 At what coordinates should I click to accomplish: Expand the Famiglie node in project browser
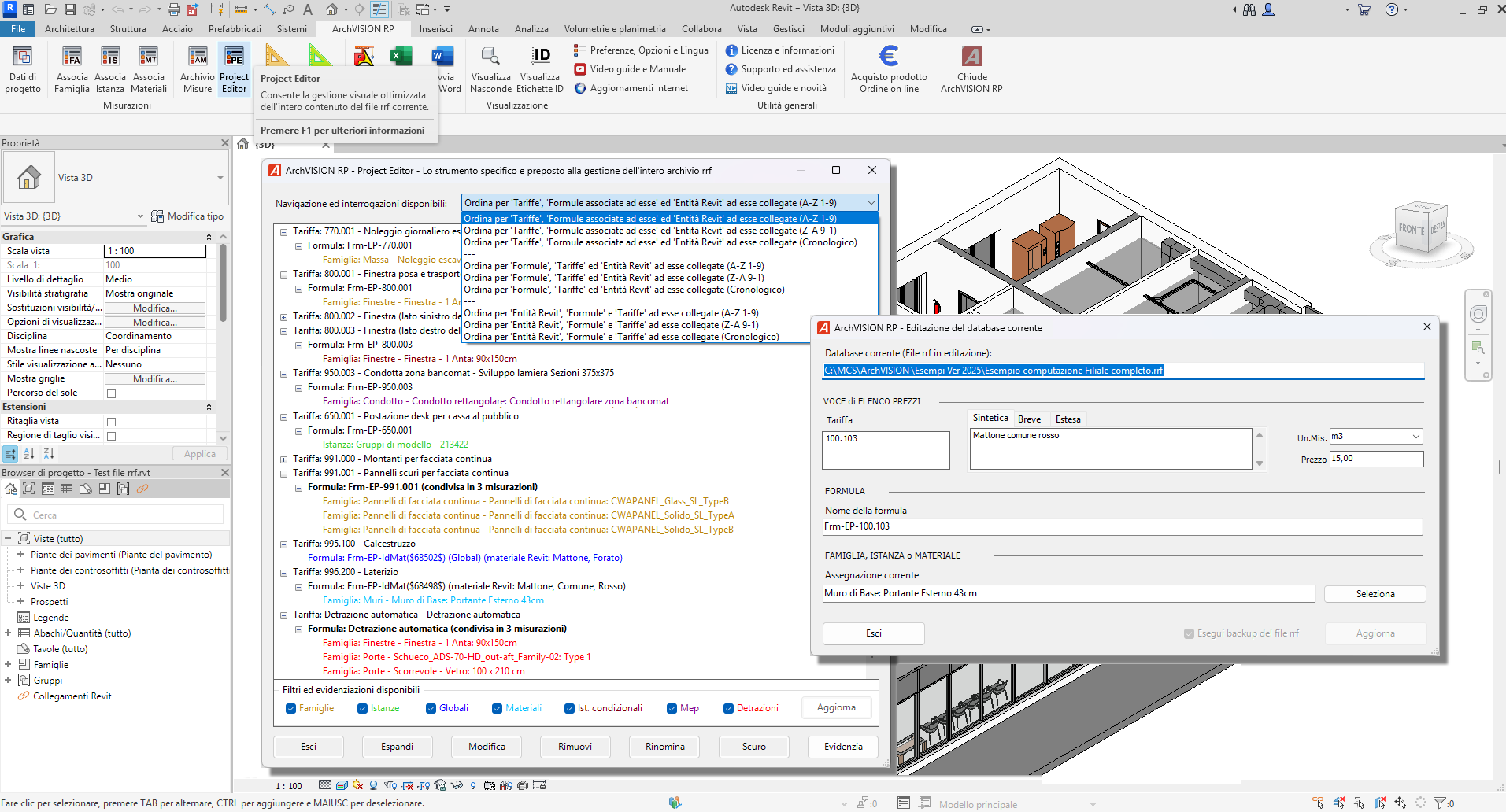[x=8, y=664]
